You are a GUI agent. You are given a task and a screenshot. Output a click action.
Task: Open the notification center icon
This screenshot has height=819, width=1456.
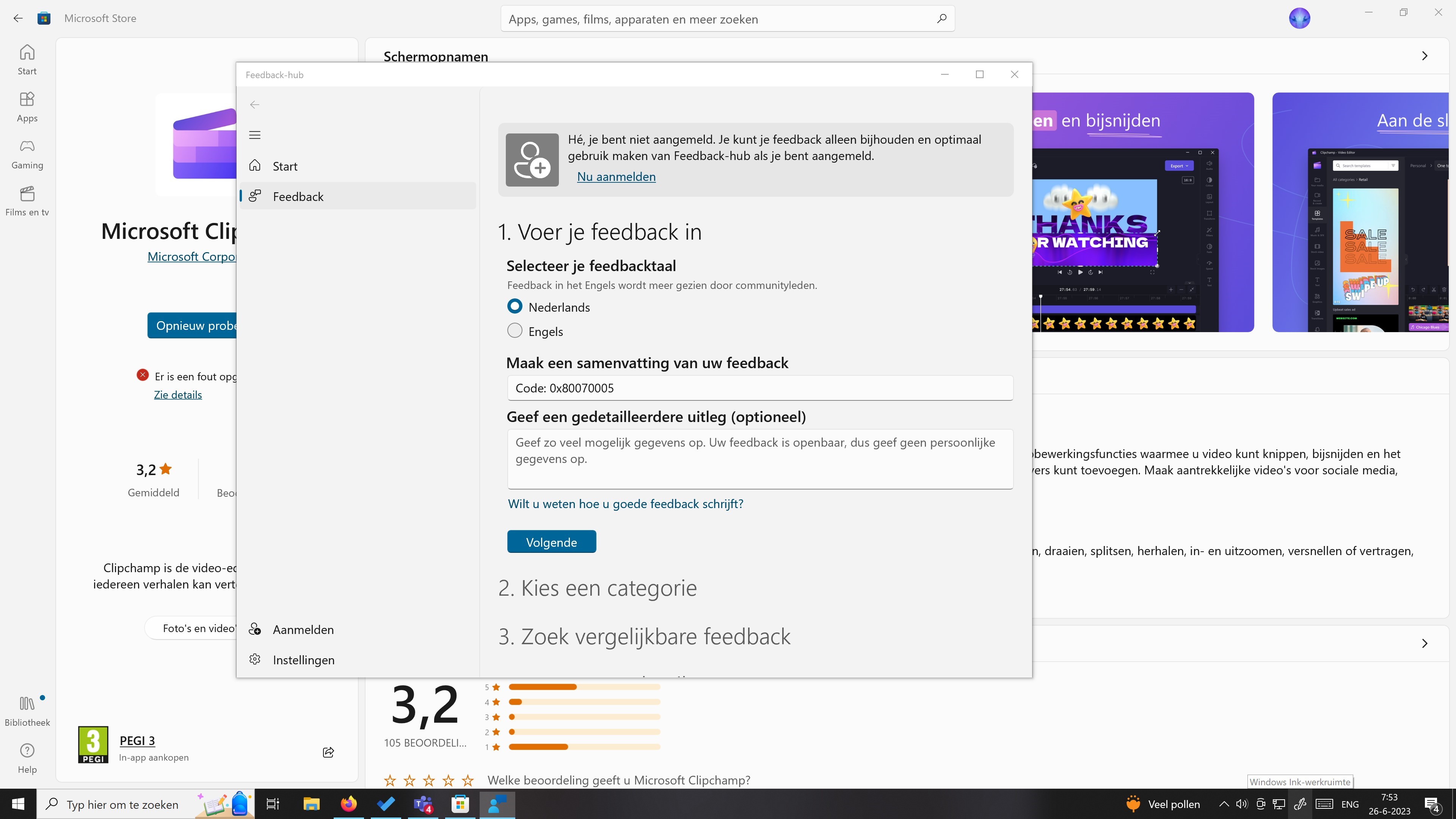1432,804
